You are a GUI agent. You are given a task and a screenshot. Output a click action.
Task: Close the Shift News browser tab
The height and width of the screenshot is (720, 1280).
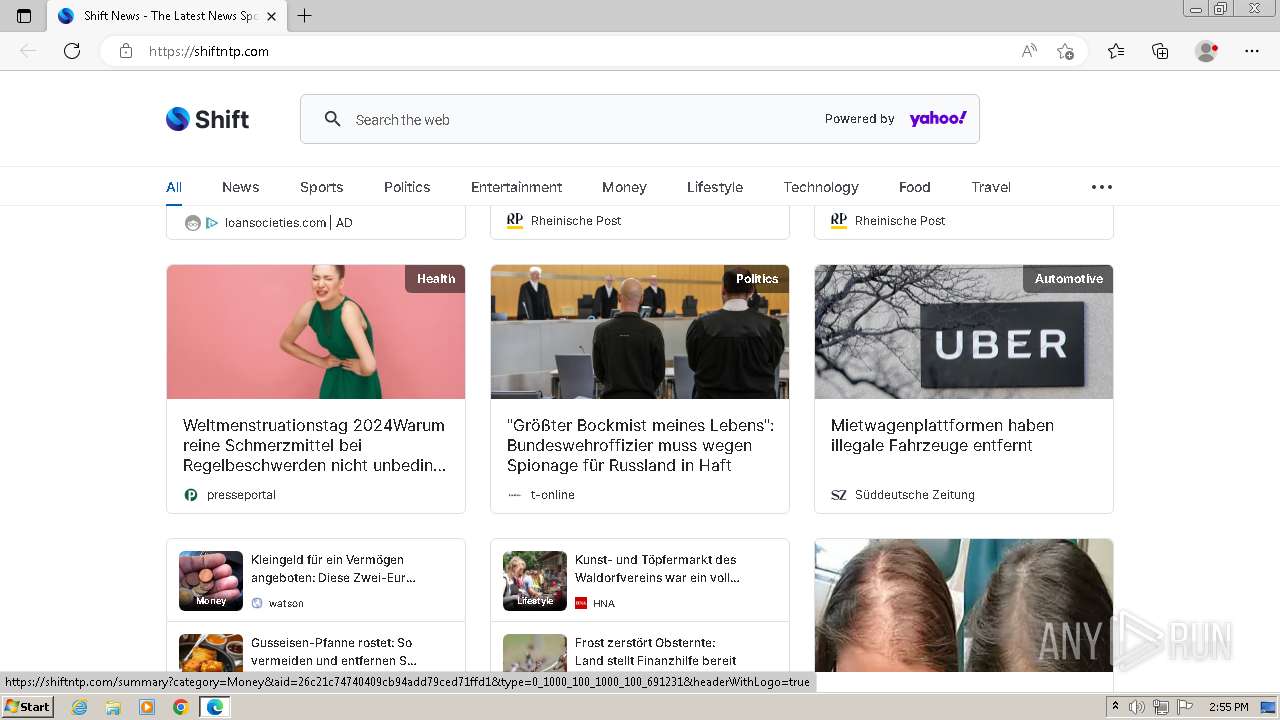coord(271,16)
